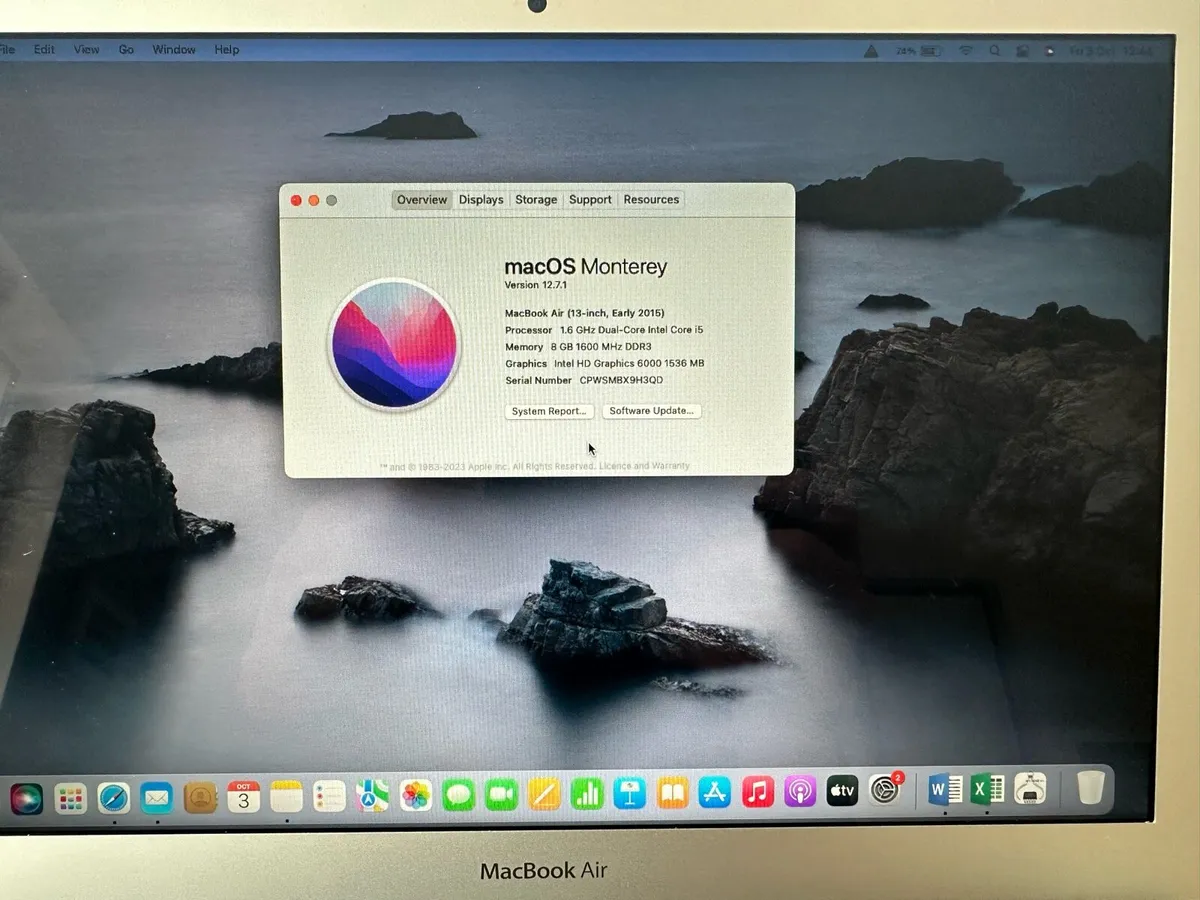Open the Wi-Fi status menu

click(x=965, y=50)
